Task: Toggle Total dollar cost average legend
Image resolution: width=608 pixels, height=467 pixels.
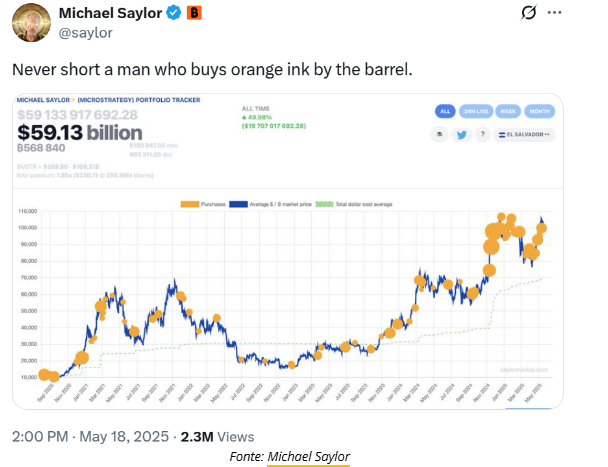Action: tap(354, 204)
